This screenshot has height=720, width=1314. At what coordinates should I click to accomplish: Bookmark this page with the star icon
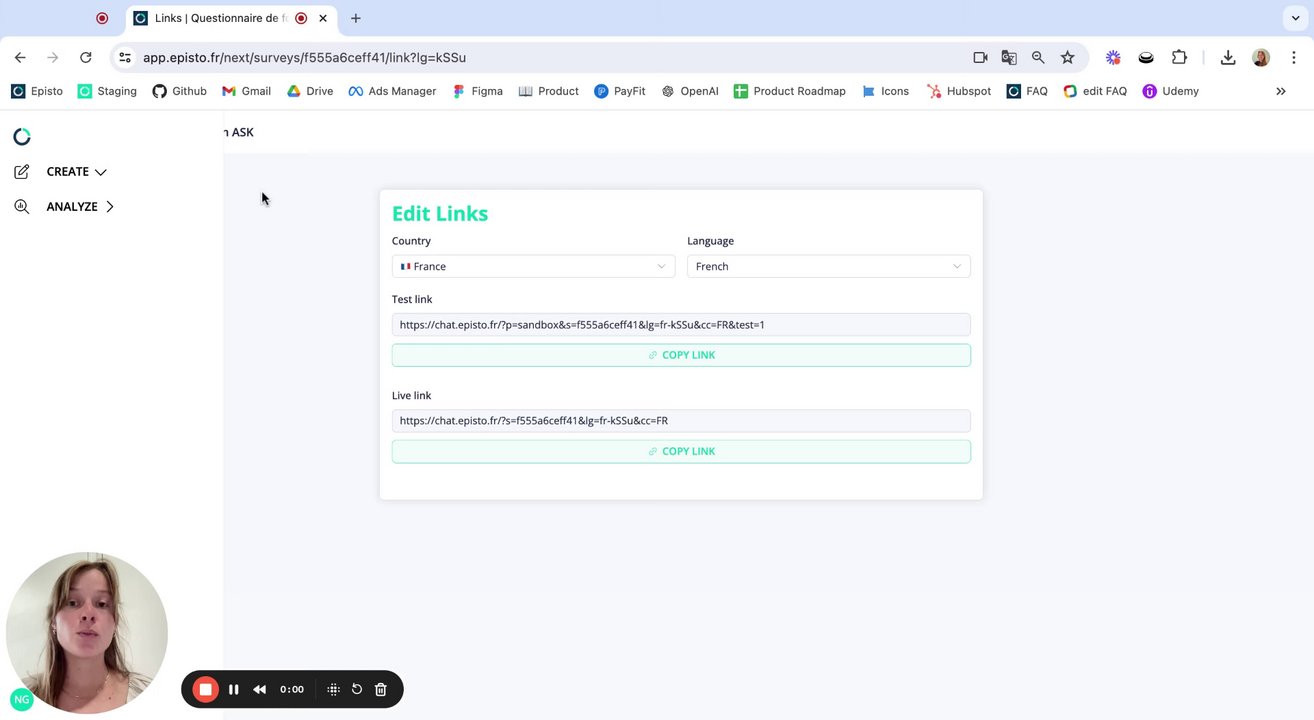click(x=1068, y=57)
